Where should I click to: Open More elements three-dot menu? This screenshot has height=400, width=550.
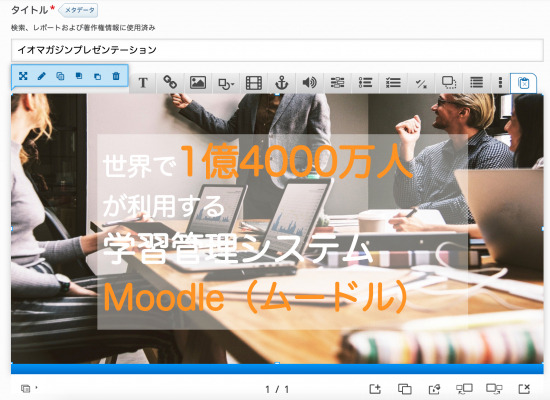(500, 83)
